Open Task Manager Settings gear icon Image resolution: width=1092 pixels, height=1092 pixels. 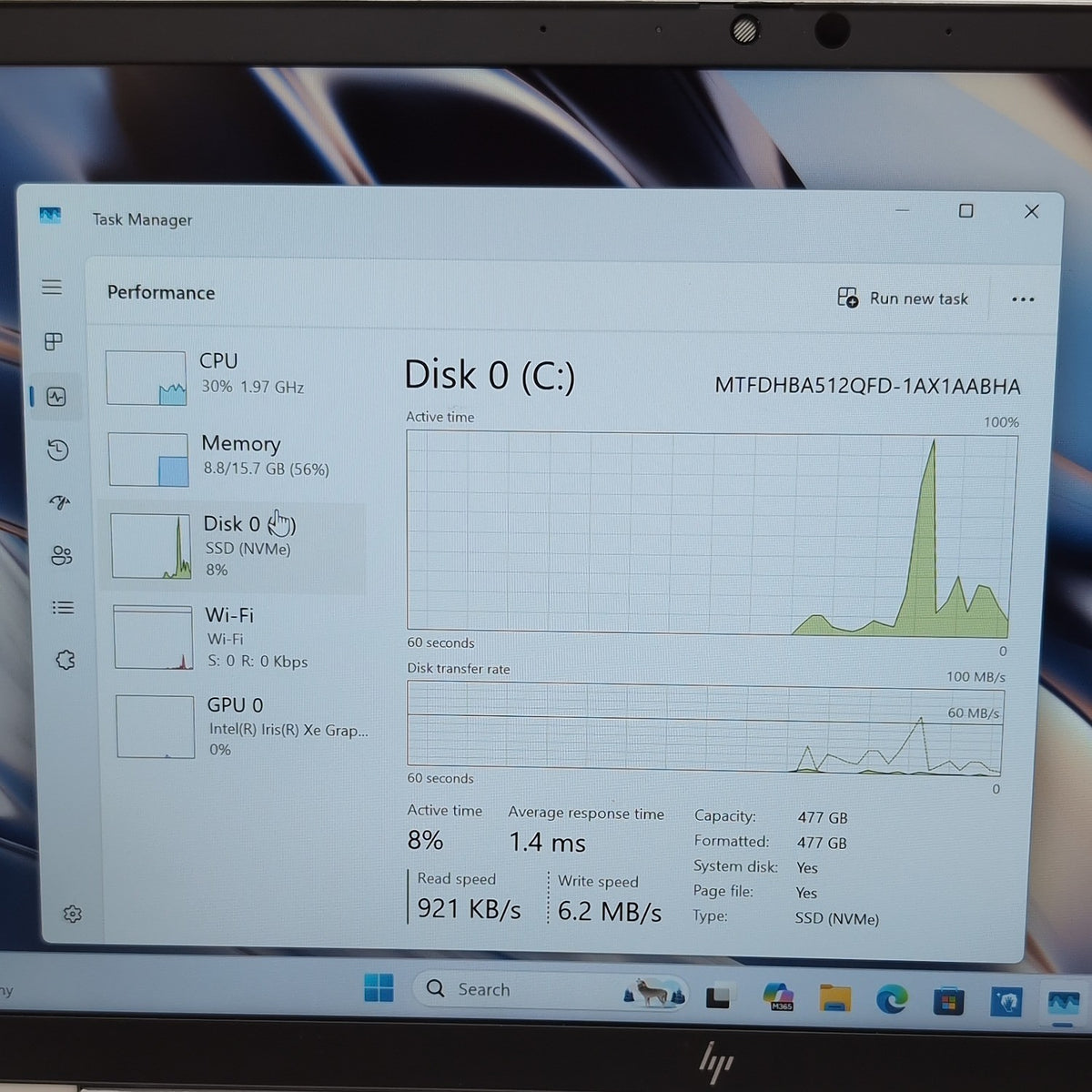coord(73,914)
